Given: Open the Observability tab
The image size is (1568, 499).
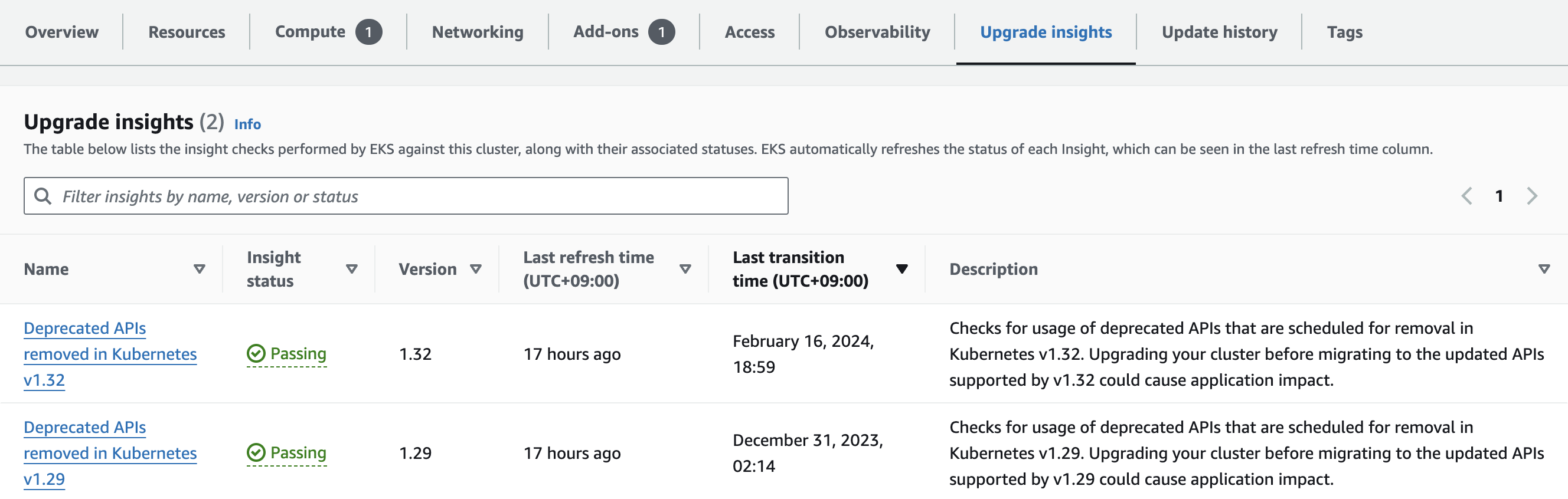Looking at the screenshot, I should pos(877,32).
